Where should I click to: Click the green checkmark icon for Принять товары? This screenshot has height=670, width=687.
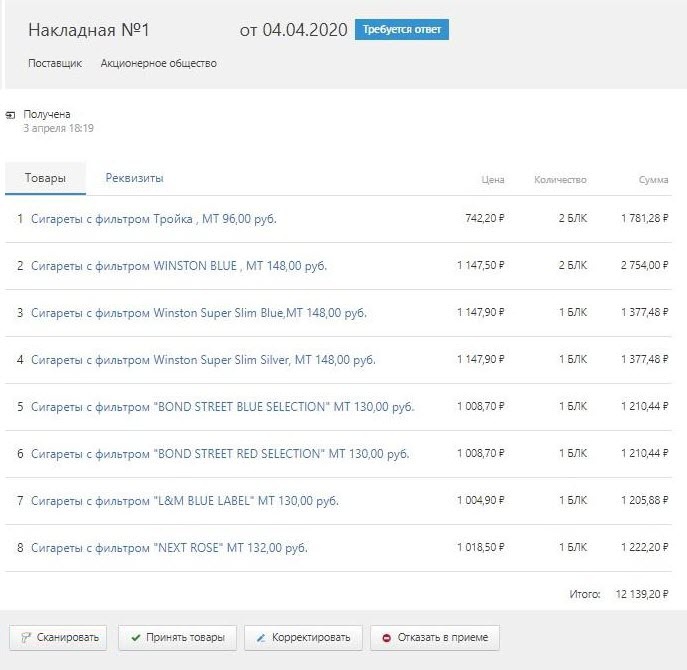pos(136,638)
